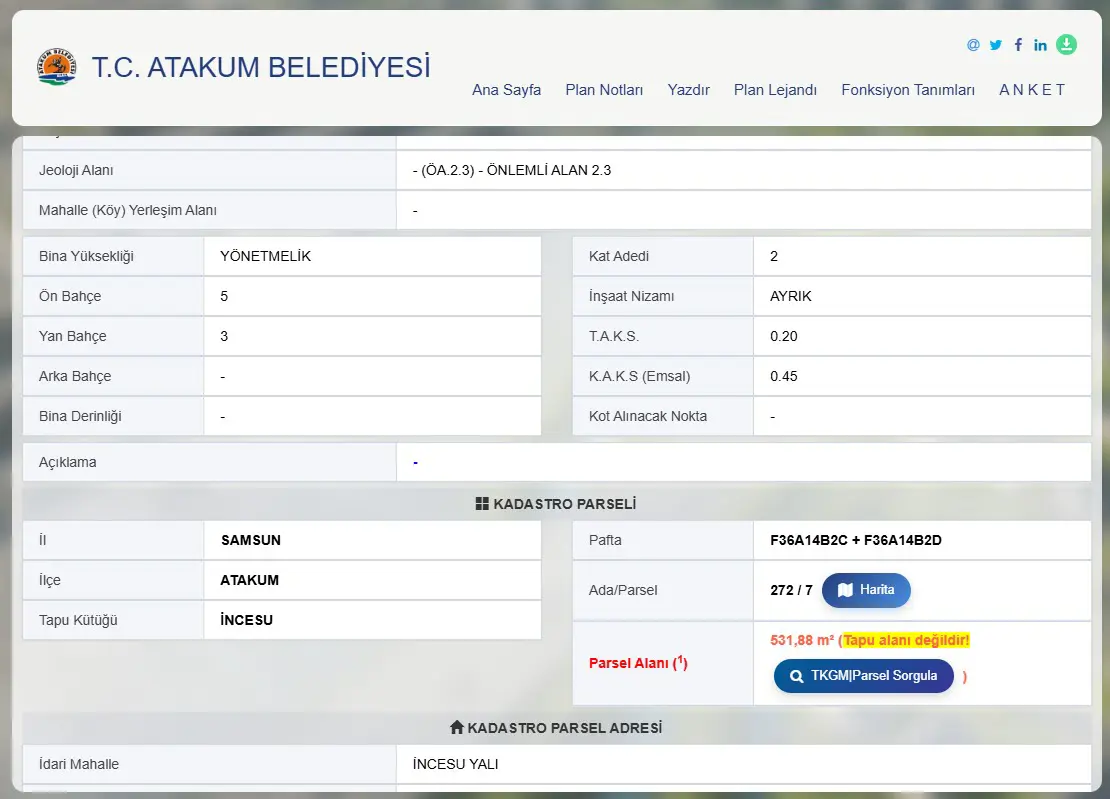
Task: Open the LinkedIn icon
Action: 1040,45
